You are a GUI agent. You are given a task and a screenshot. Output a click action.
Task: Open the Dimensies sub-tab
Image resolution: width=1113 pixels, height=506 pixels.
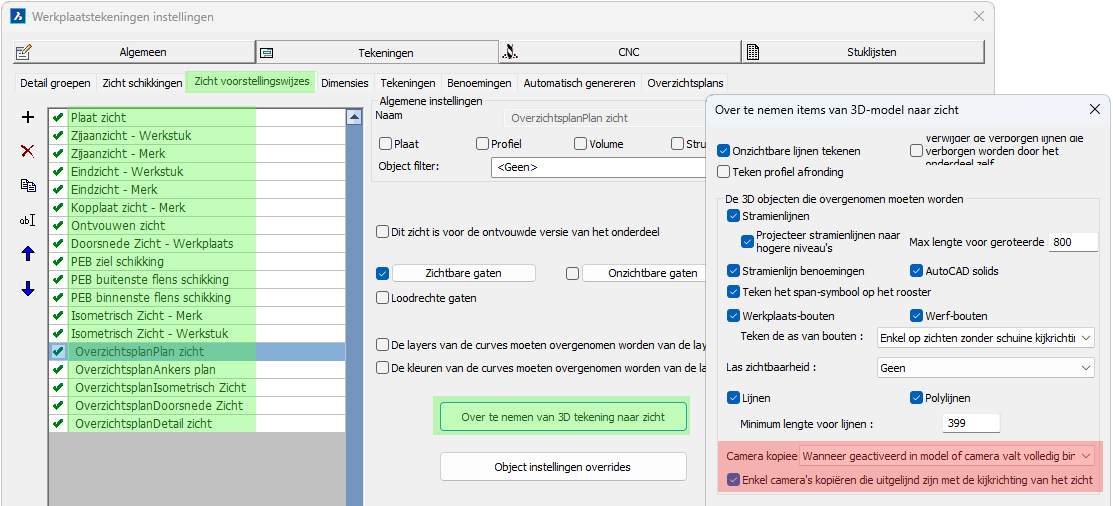point(345,83)
